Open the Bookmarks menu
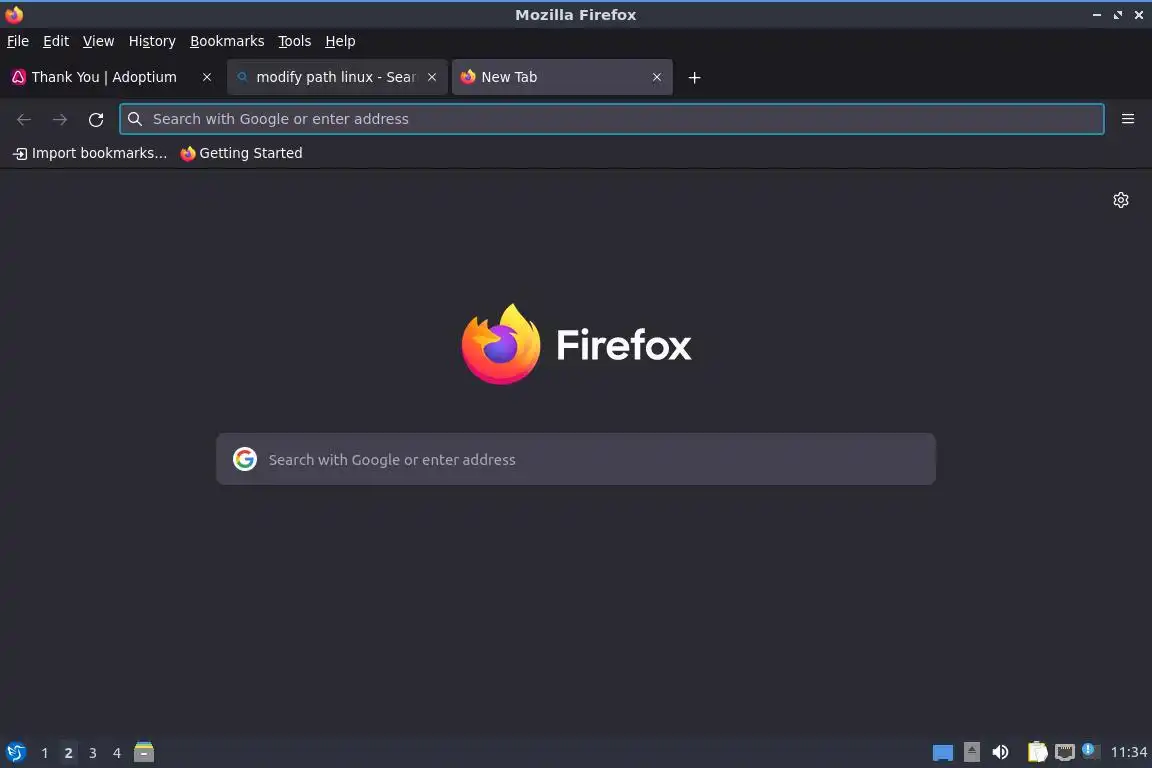 pyautogui.click(x=227, y=41)
